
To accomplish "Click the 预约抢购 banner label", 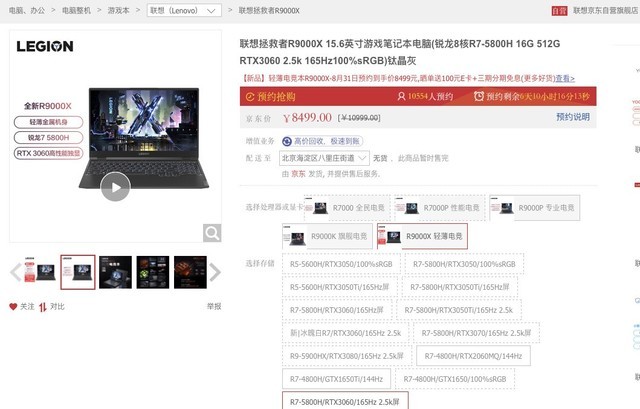I will point(271,97).
